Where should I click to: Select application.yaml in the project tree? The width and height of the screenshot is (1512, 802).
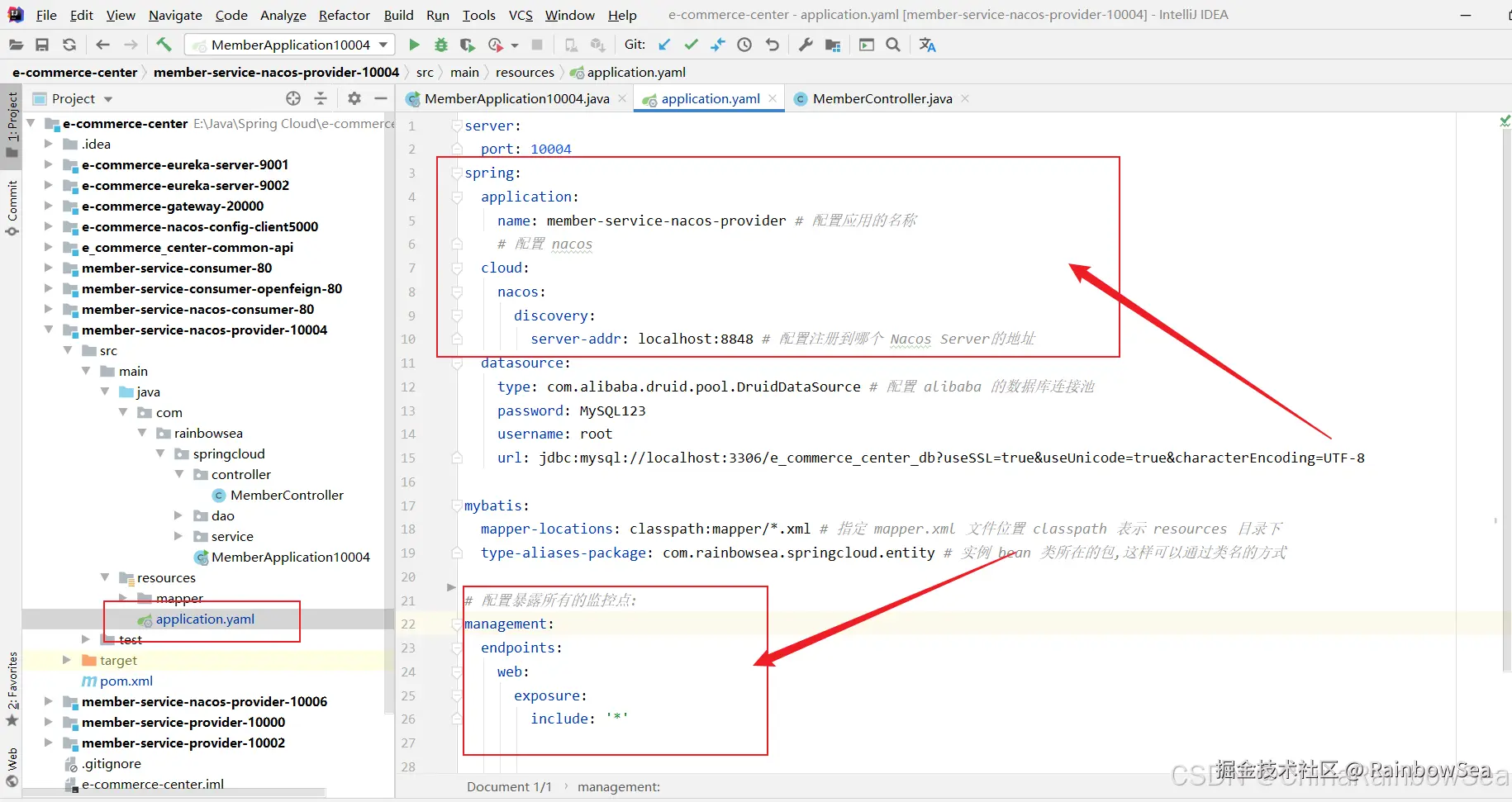pos(205,619)
